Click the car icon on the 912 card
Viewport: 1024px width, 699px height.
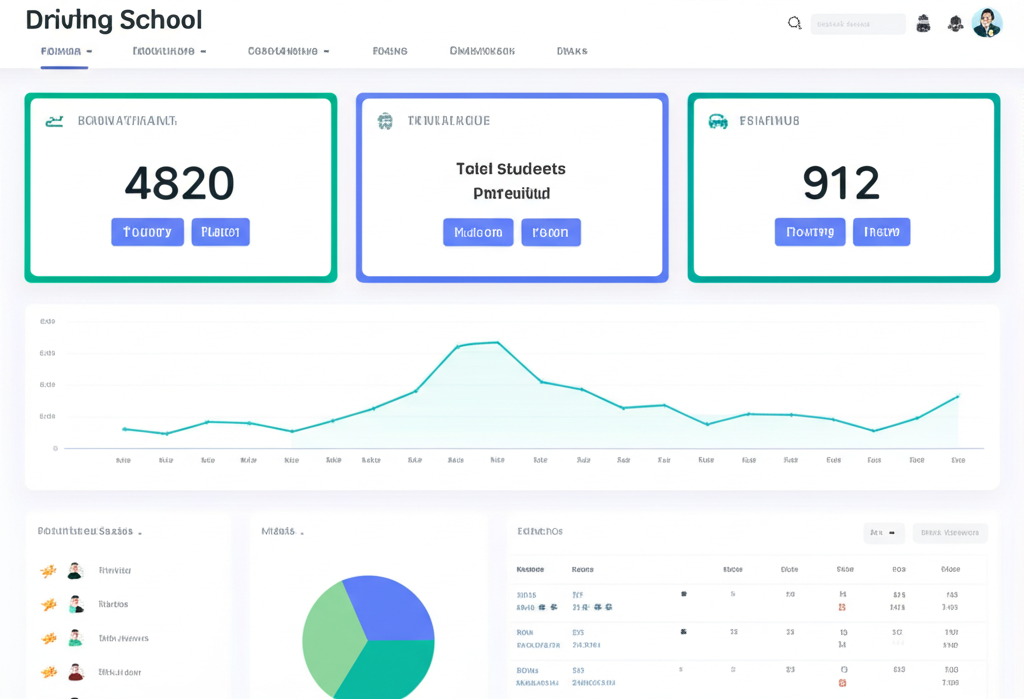coord(717,120)
